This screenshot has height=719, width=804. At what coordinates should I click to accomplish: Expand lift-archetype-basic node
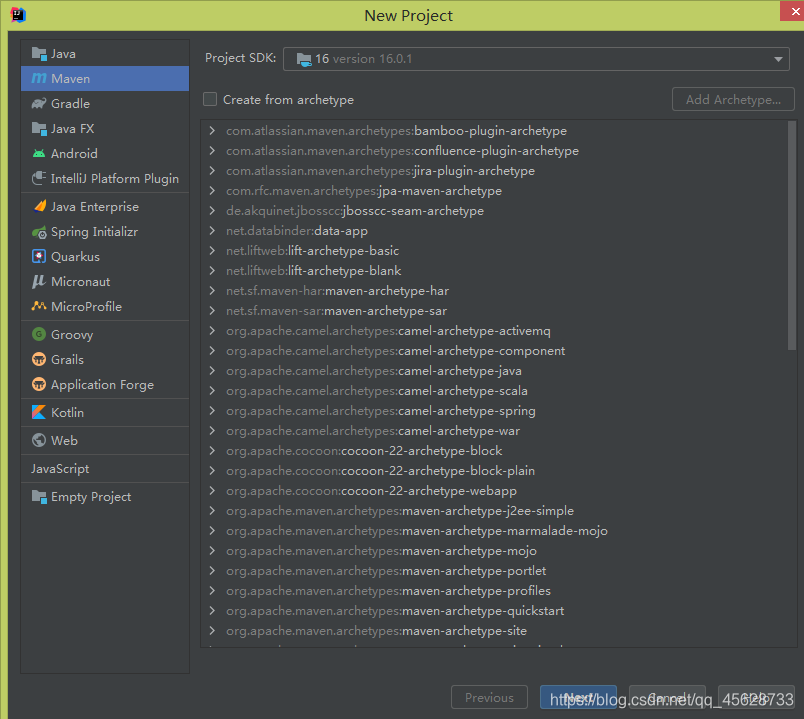[x=212, y=251]
